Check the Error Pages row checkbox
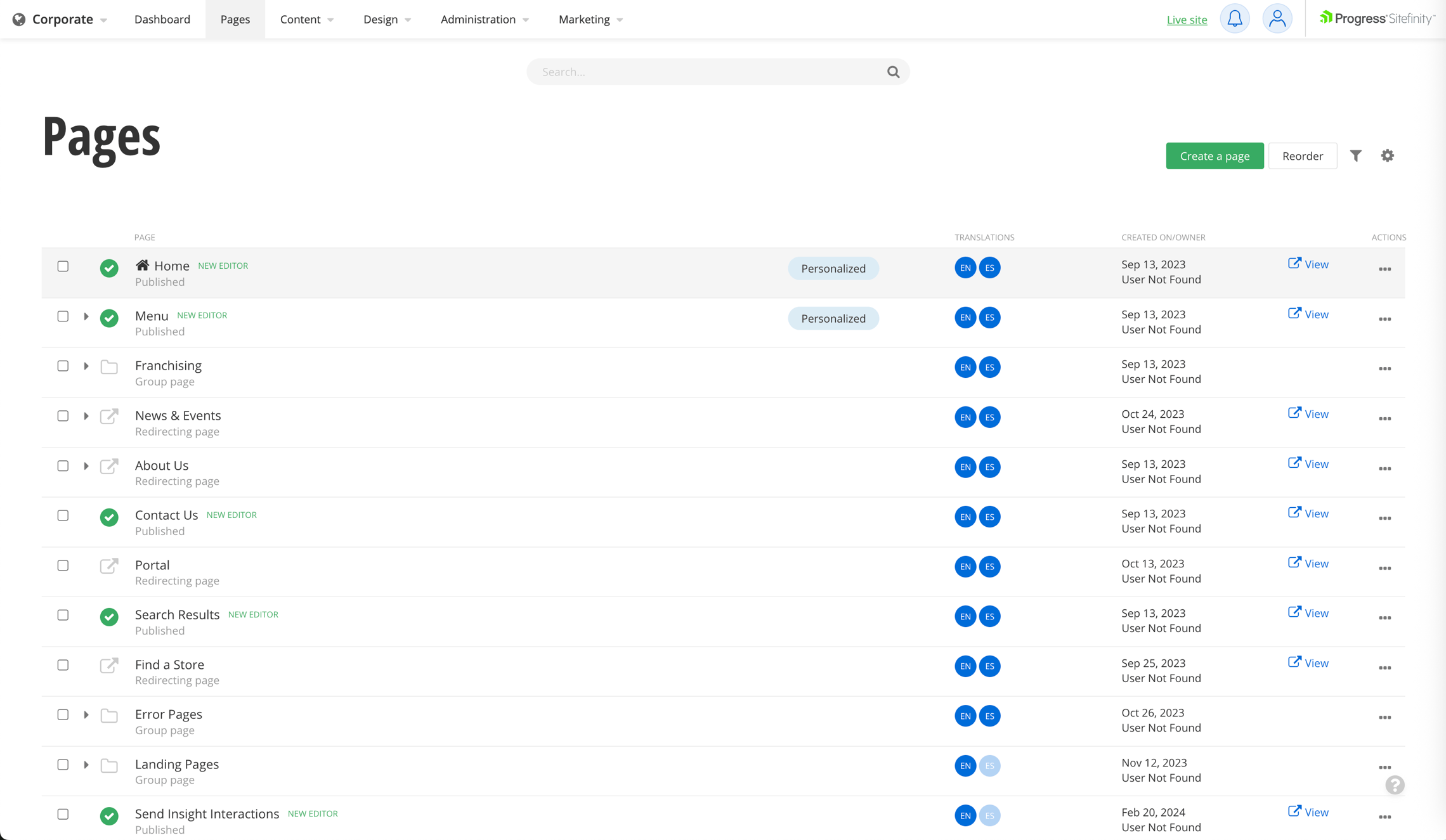The height and width of the screenshot is (840, 1446). coord(63,714)
